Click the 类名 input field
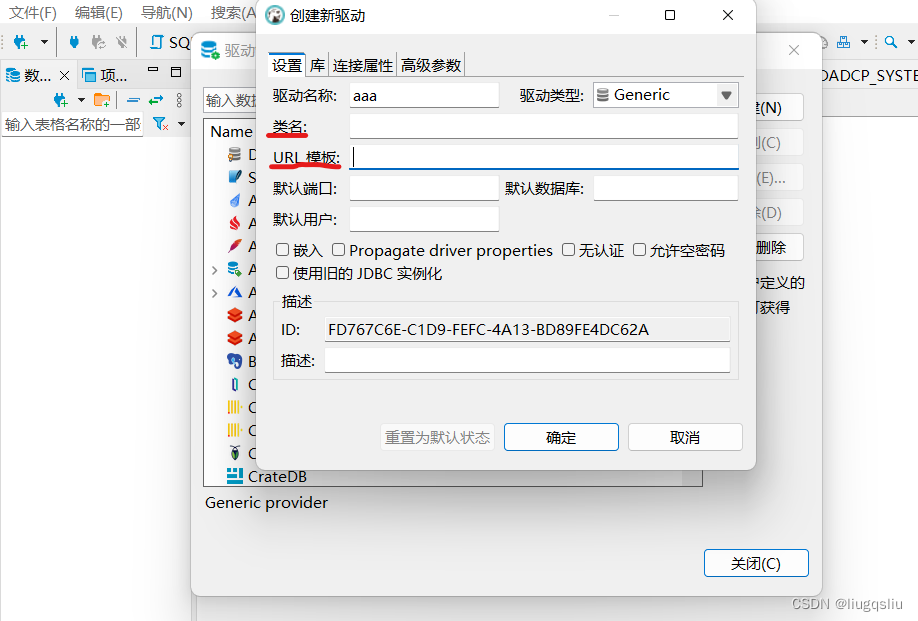The width and height of the screenshot is (918, 621). (544, 126)
